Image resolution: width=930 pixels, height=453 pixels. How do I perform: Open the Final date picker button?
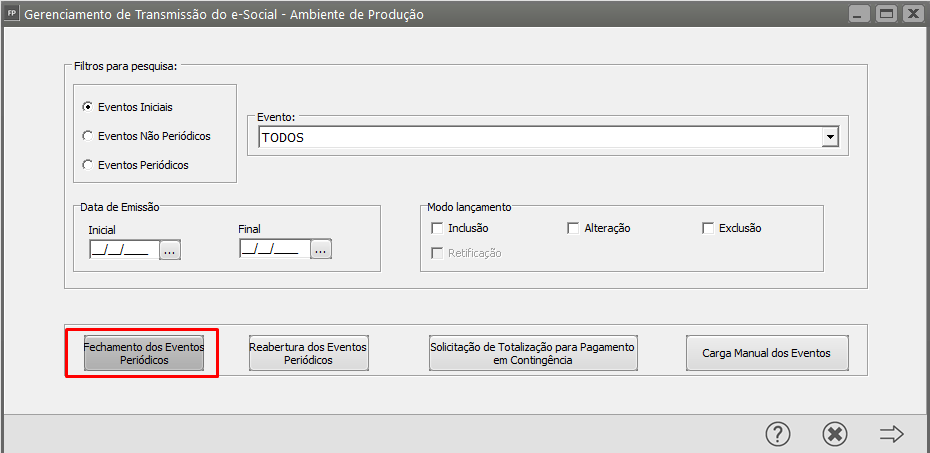point(320,250)
